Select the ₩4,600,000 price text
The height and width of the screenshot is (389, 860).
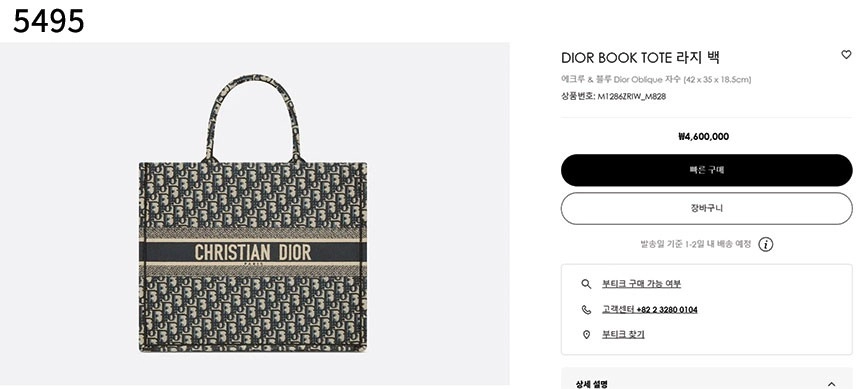click(704, 137)
